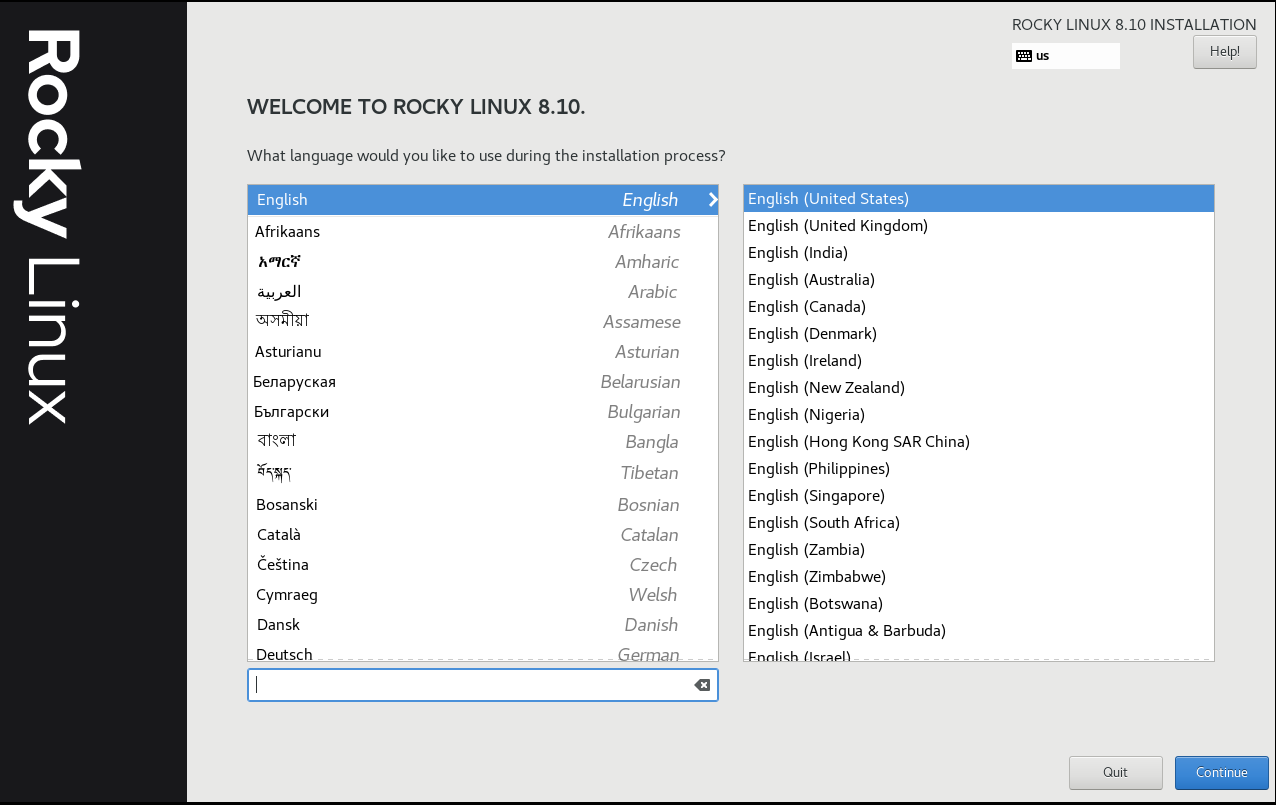Choose Čeština (Czech)
The image size is (1276, 805).
point(483,564)
